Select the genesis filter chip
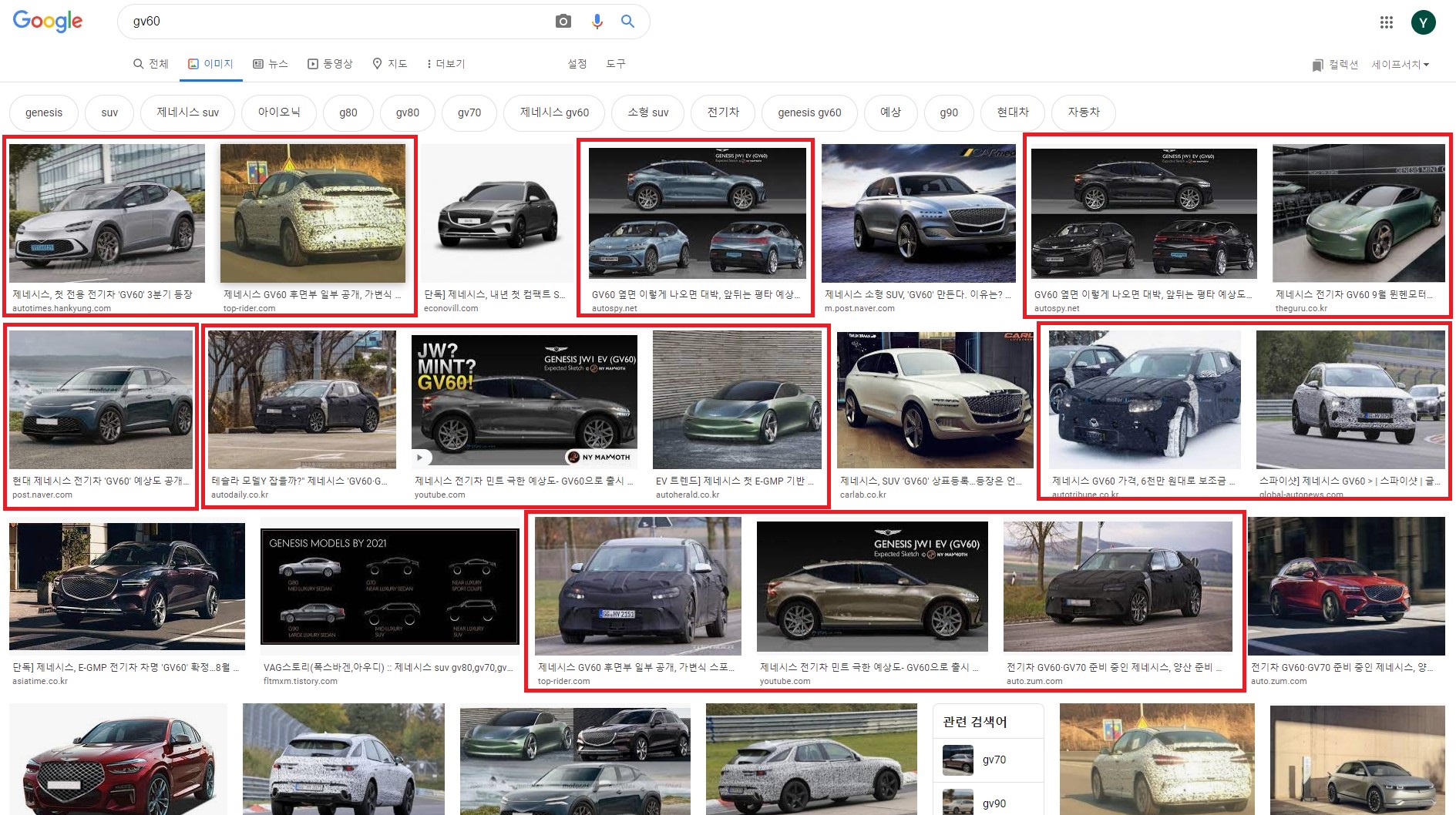Viewport: 1456px width, 815px height. (x=44, y=112)
